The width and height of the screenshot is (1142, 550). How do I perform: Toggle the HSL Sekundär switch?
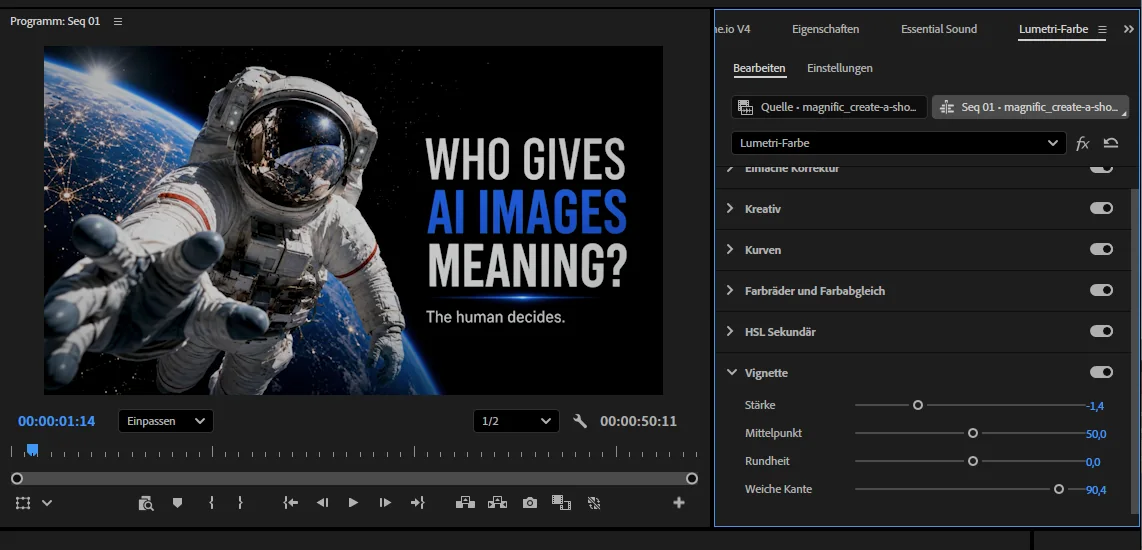pyautogui.click(x=1101, y=331)
